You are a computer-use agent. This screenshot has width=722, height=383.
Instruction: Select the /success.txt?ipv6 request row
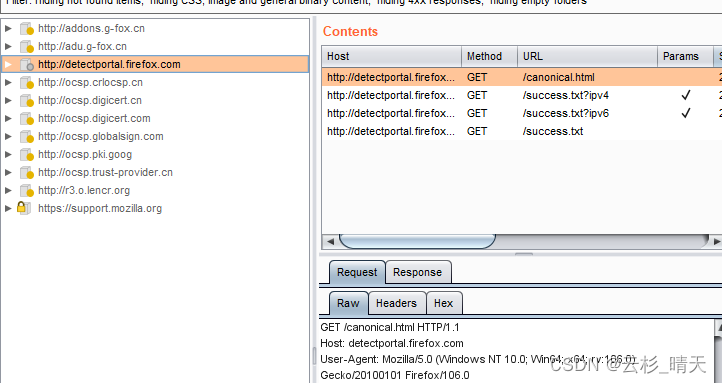[522, 113]
